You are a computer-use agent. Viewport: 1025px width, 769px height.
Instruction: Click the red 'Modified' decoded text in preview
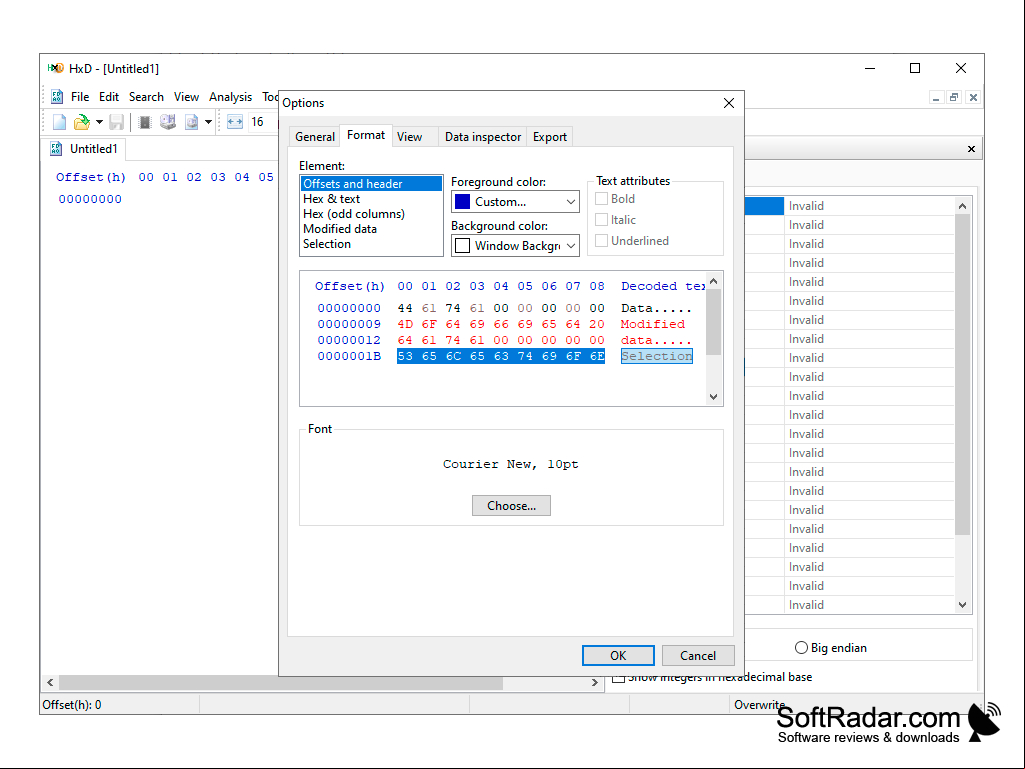point(652,324)
